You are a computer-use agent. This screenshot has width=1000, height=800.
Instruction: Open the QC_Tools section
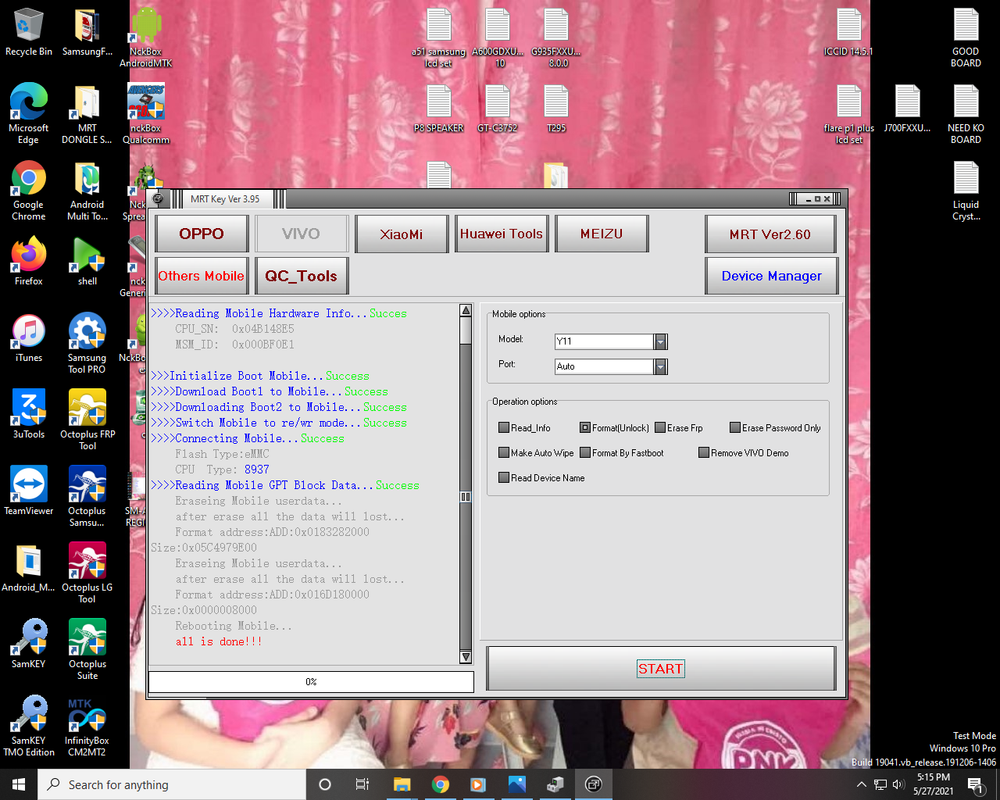click(301, 276)
